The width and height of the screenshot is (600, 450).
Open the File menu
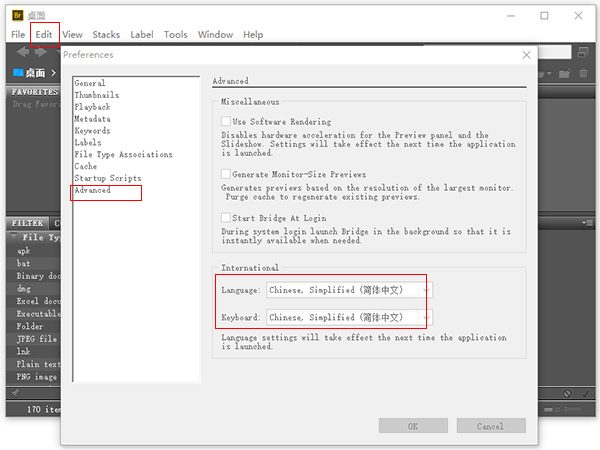pos(18,35)
